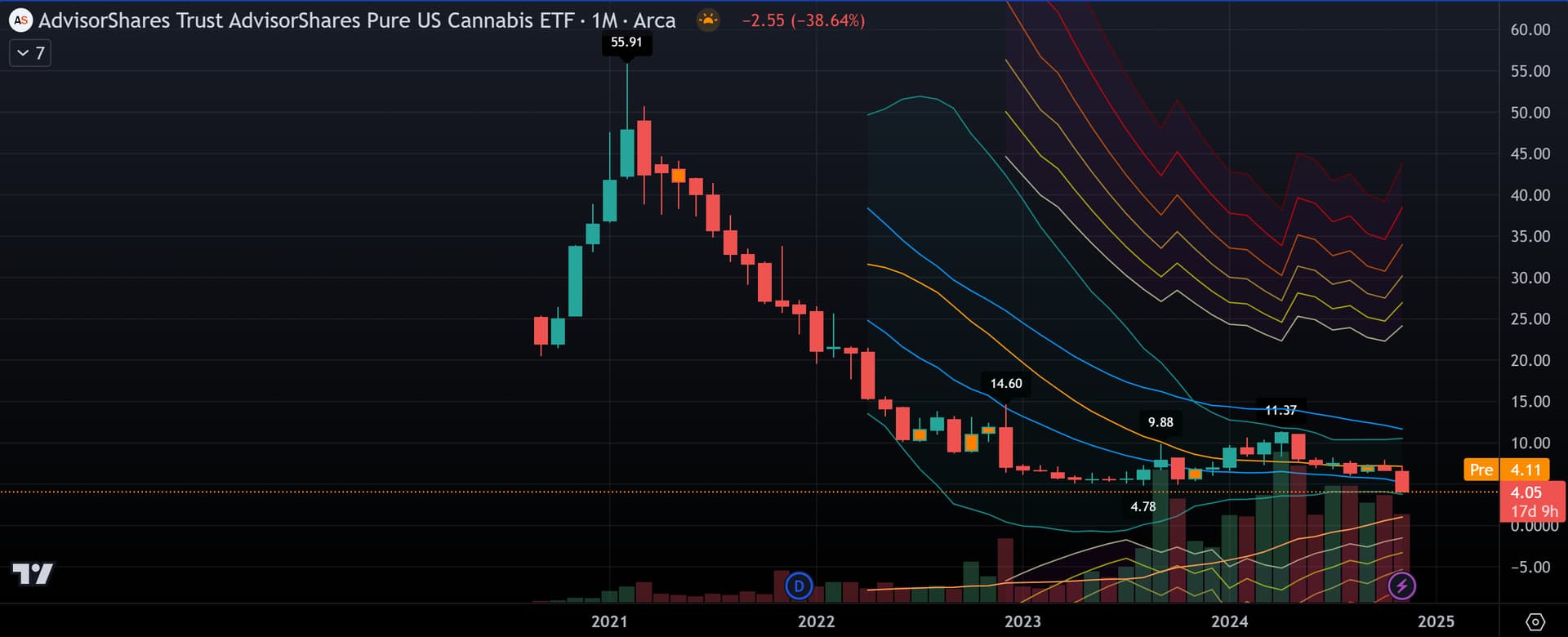Screen dimensions: 1568x637
Task: Click the purple lightning bolt event marker
Action: pos(1402,586)
